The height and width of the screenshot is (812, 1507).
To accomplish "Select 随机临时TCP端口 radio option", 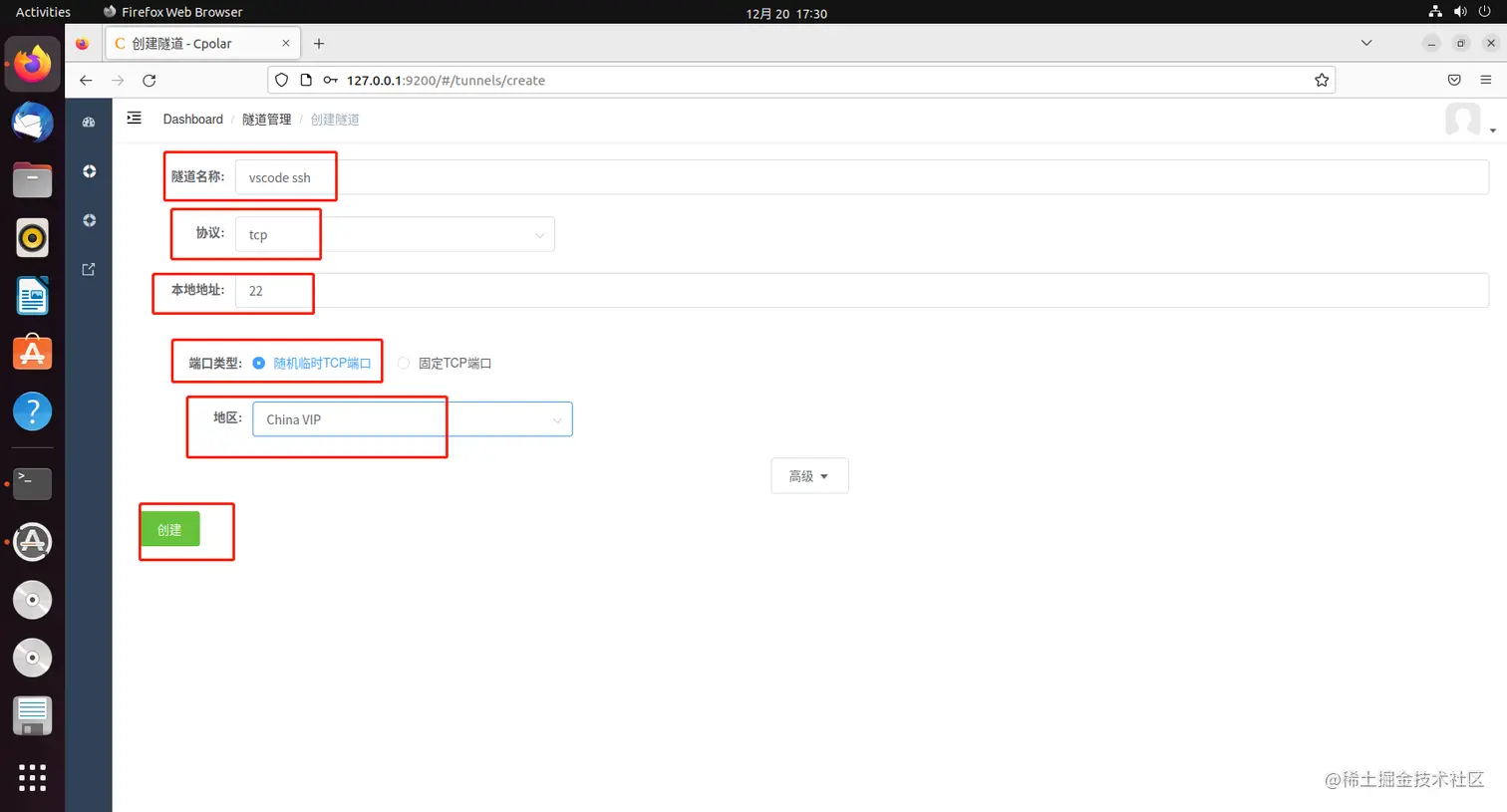I will [312, 363].
